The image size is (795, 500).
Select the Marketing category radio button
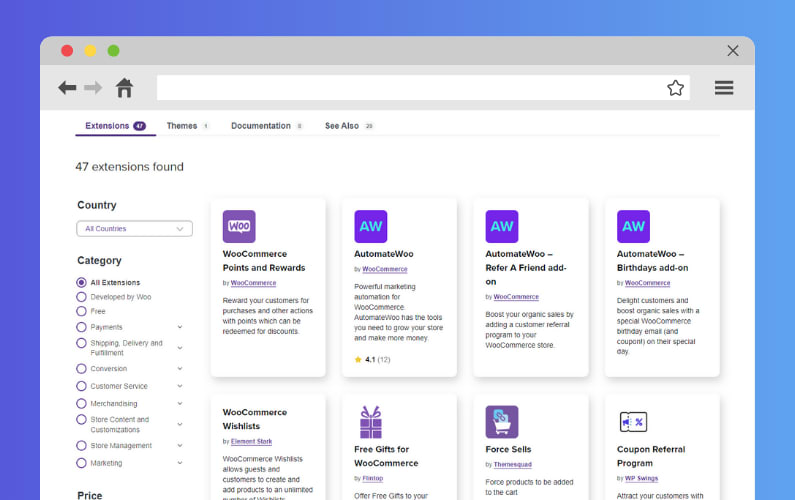pyautogui.click(x=81, y=463)
